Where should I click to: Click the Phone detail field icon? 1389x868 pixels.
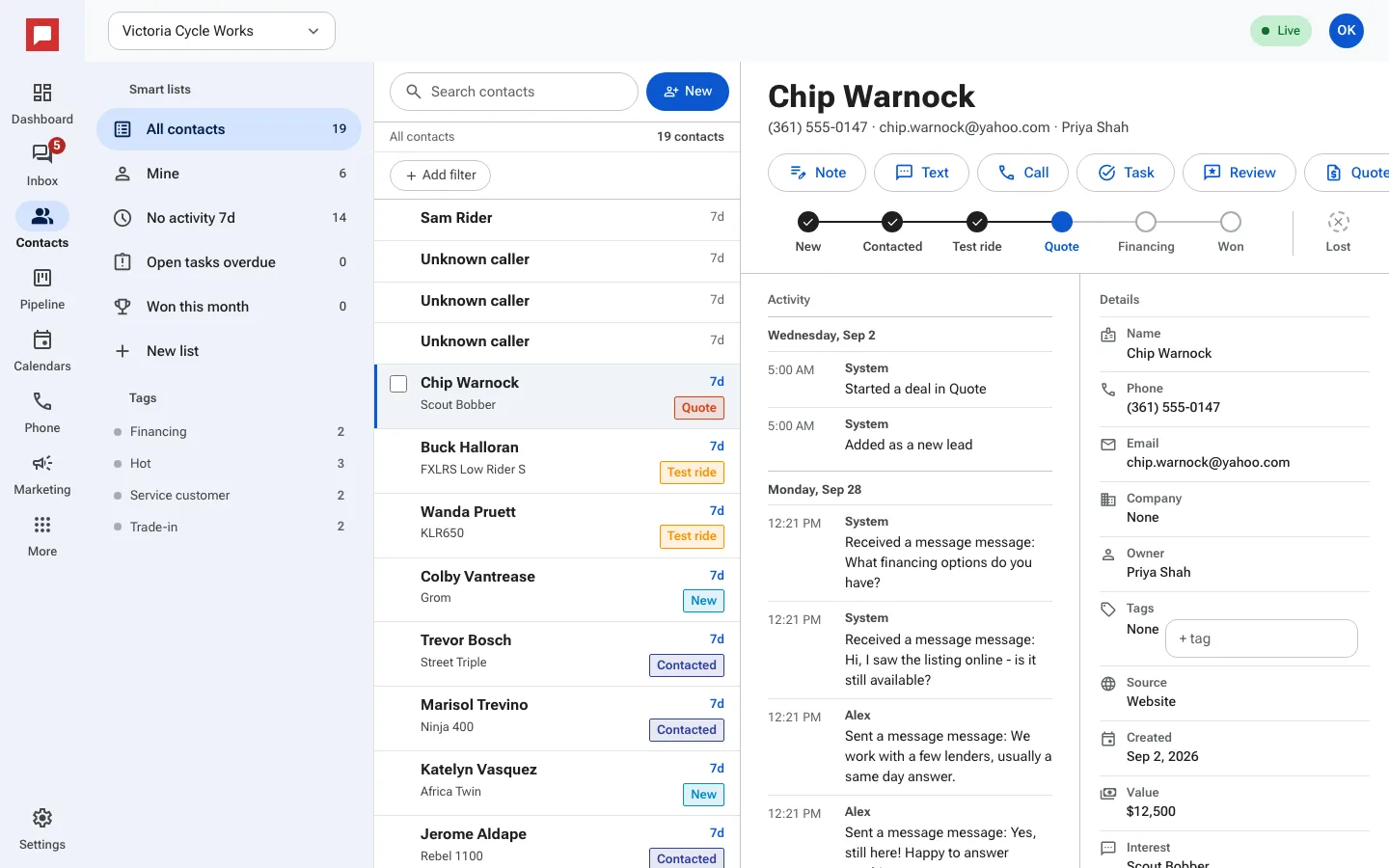(1108, 390)
